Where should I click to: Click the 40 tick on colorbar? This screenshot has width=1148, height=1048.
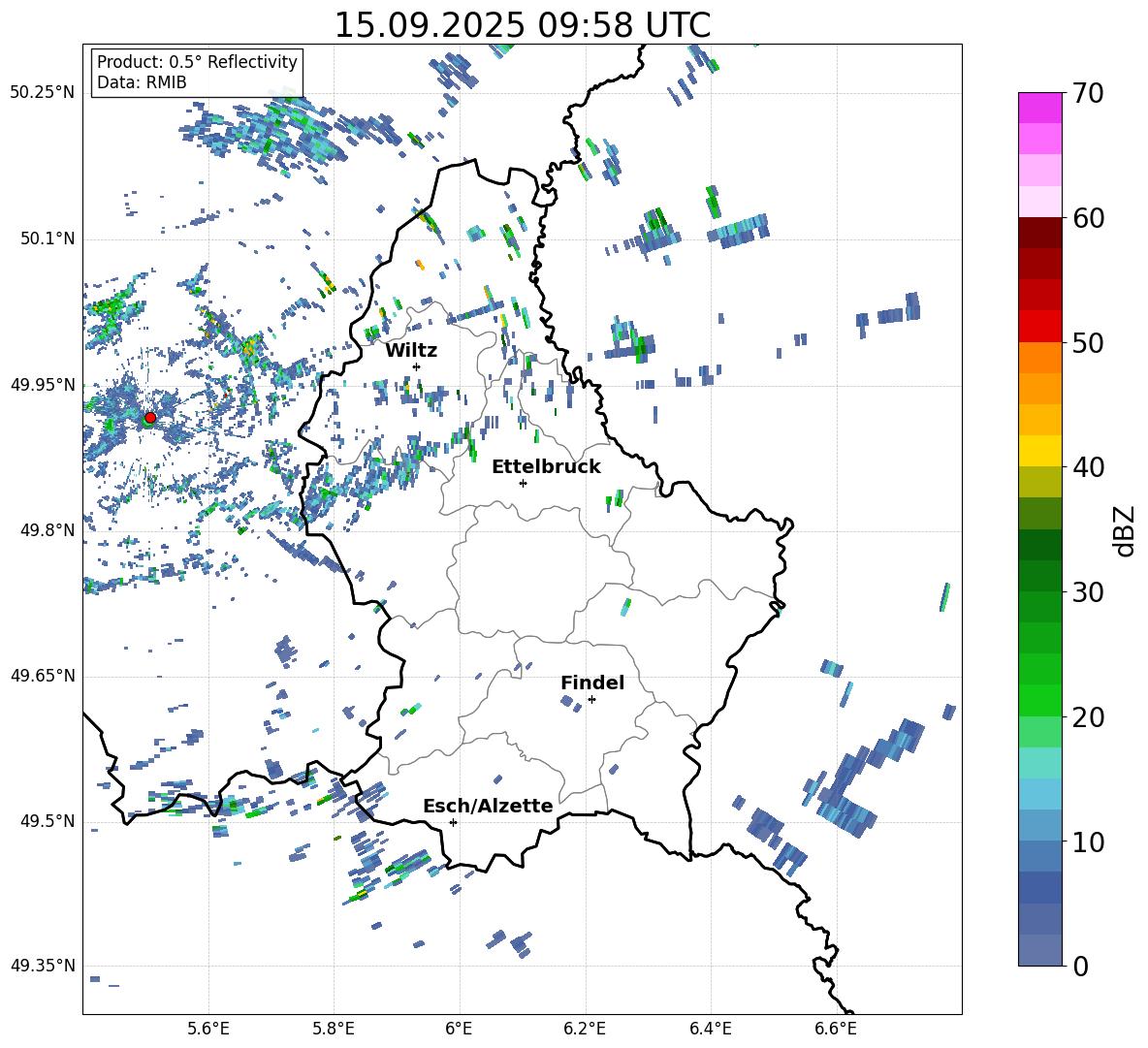1088,467
